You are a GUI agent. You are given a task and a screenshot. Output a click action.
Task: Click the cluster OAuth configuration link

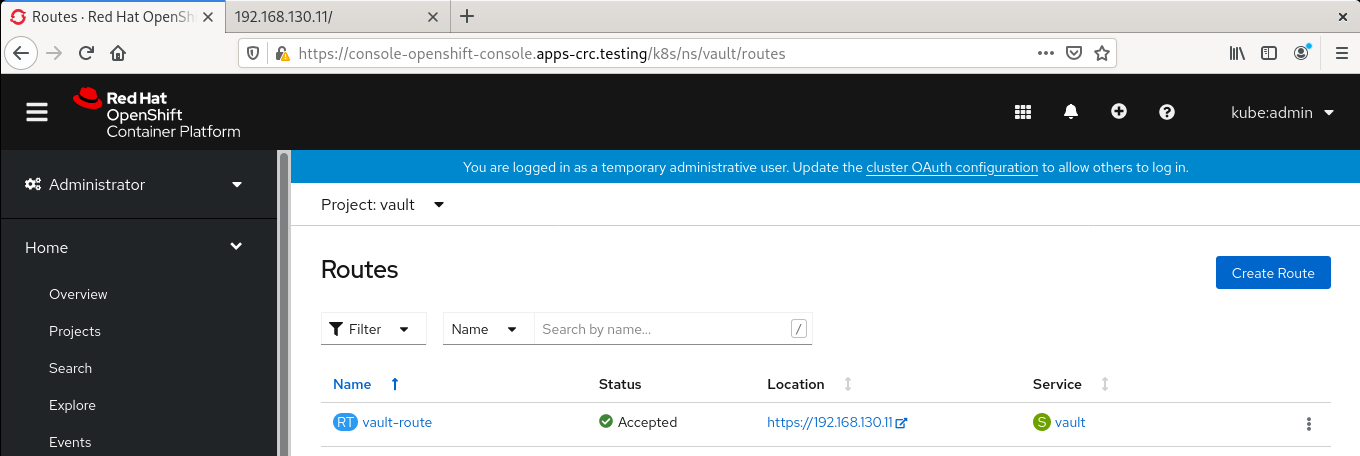pyautogui.click(x=952, y=167)
